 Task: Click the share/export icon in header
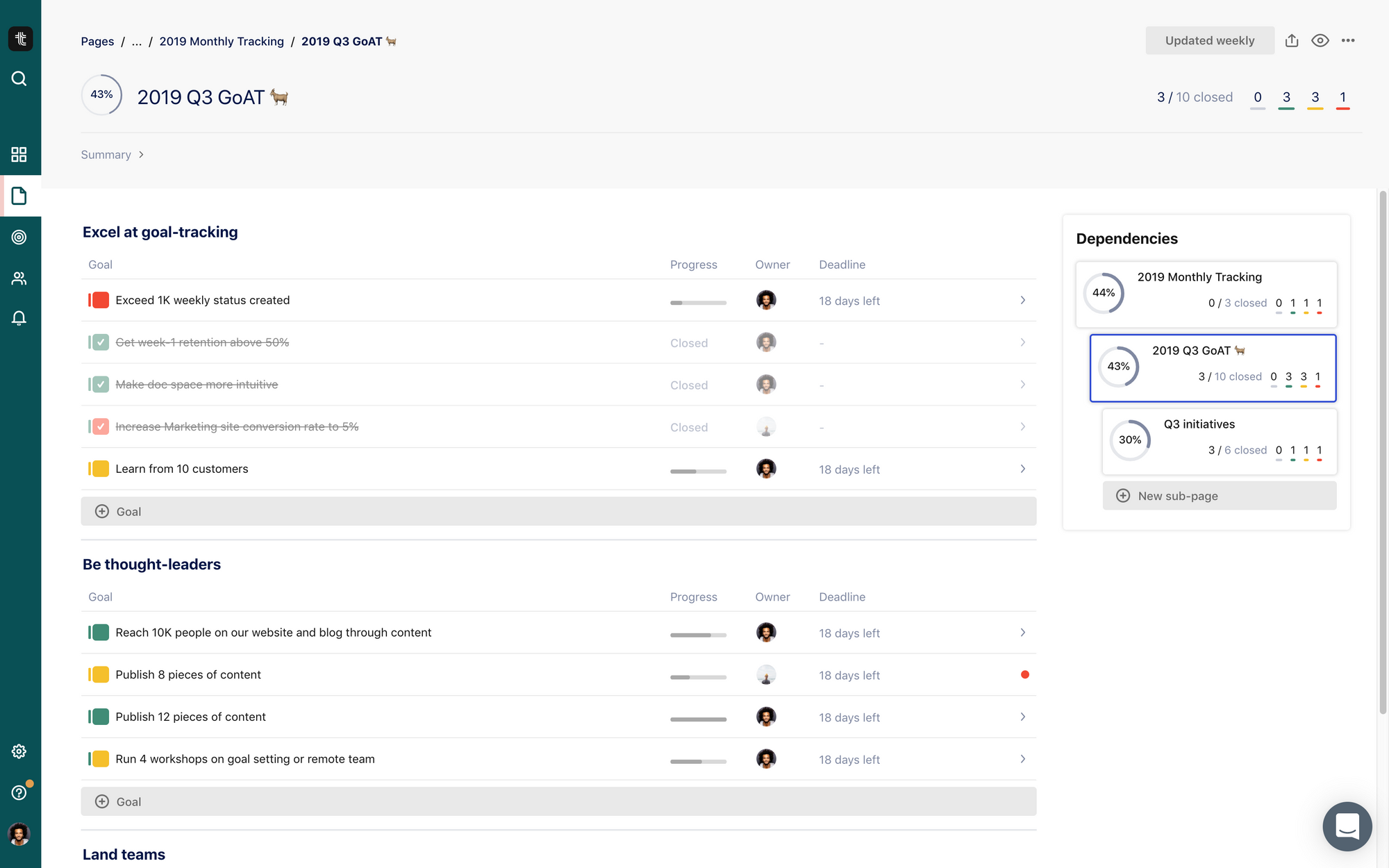1292,40
